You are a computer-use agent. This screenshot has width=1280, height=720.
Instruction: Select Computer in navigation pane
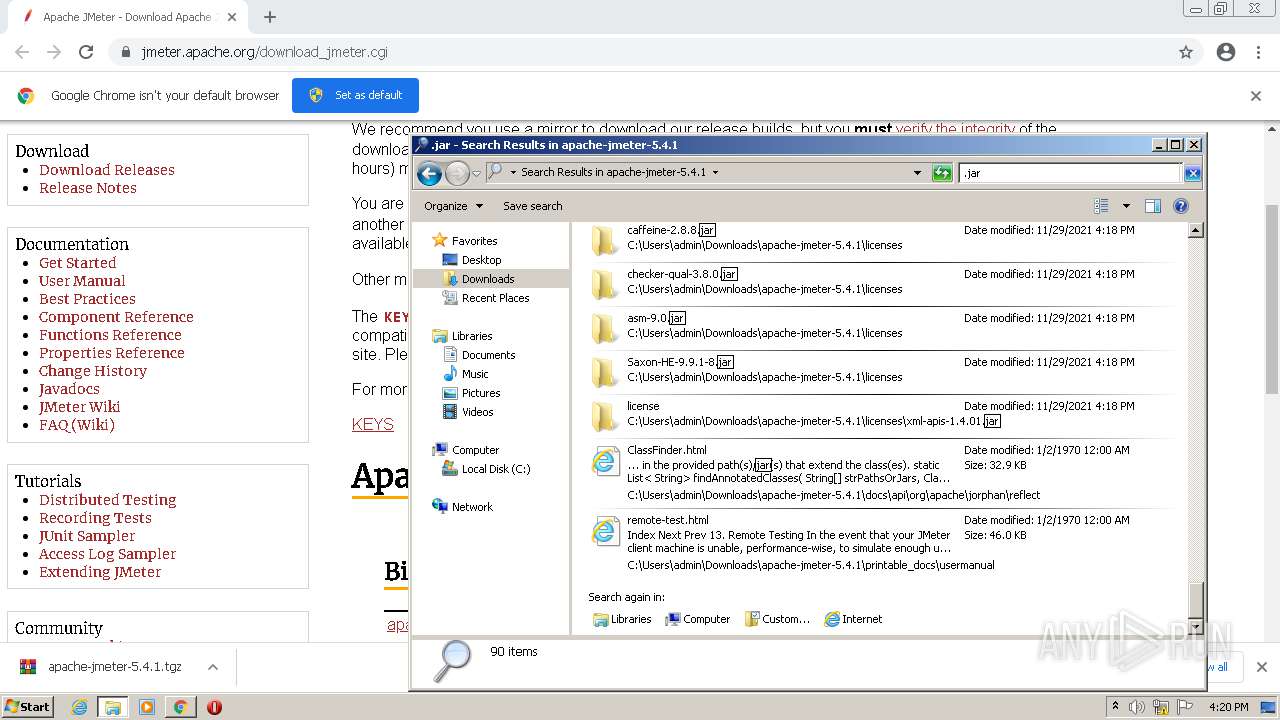[x=475, y=450]
